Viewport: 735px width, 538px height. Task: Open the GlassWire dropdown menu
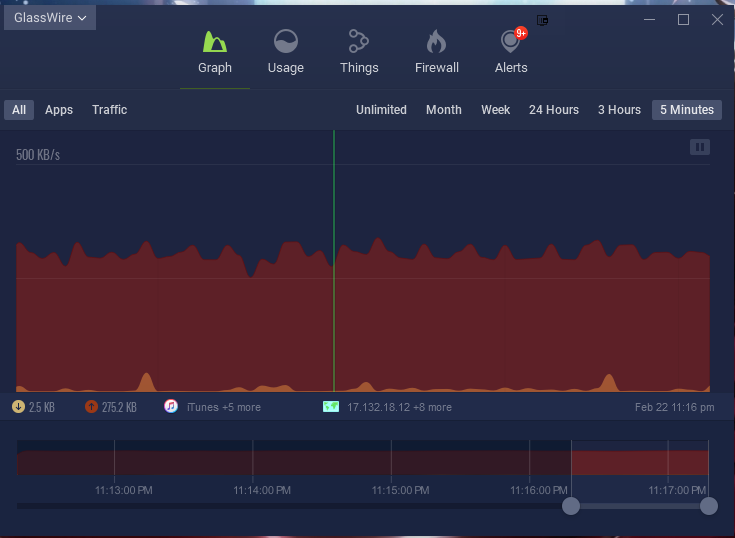[49, 18]
